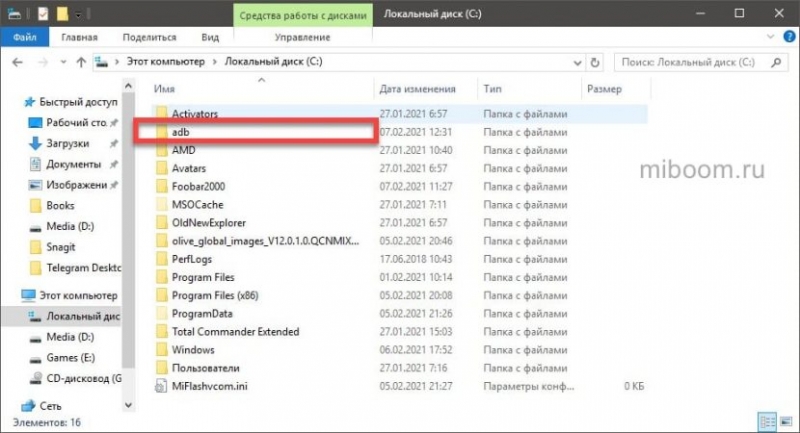Select the Windows folder
Viewport: 800px width, 433px height.
[193, 350]
